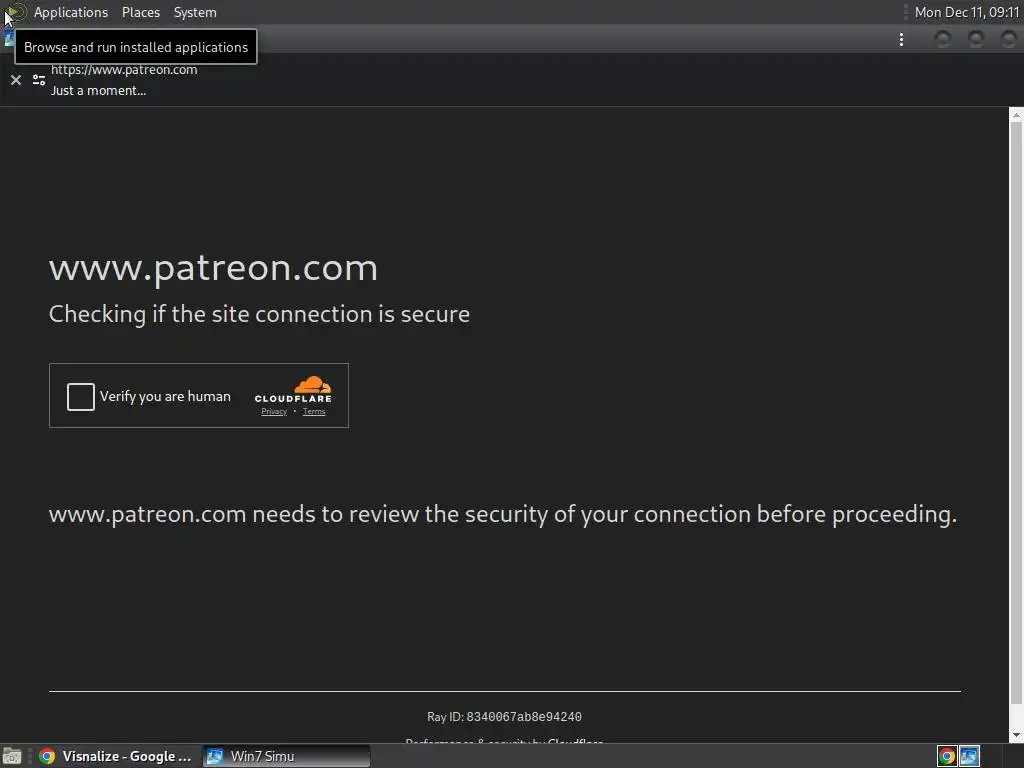Click the 'Just a moment...' page title

(99, 91)
